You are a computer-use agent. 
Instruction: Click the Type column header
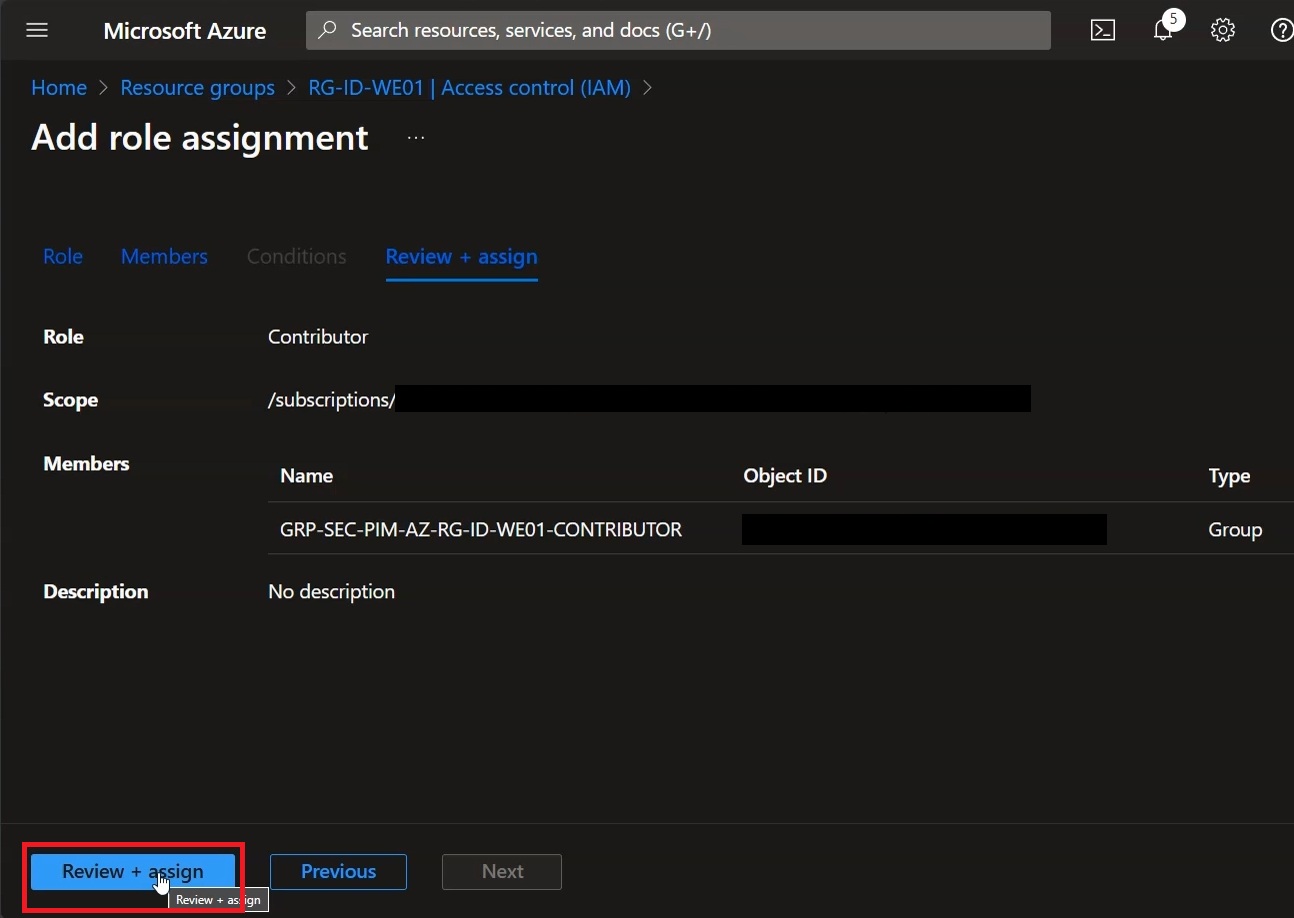point(1229,476)
